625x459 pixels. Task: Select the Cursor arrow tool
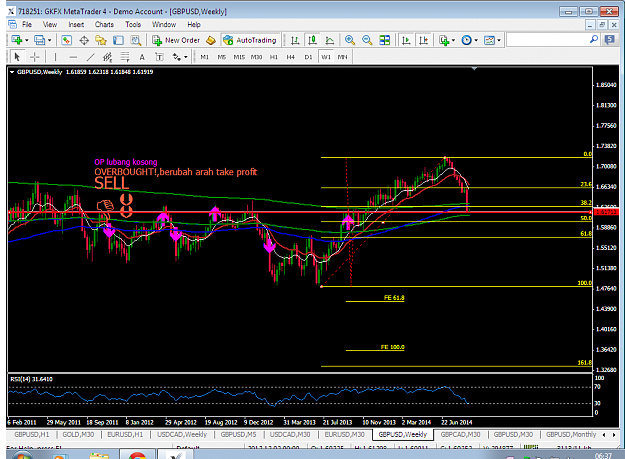click(x=17, y=57)
